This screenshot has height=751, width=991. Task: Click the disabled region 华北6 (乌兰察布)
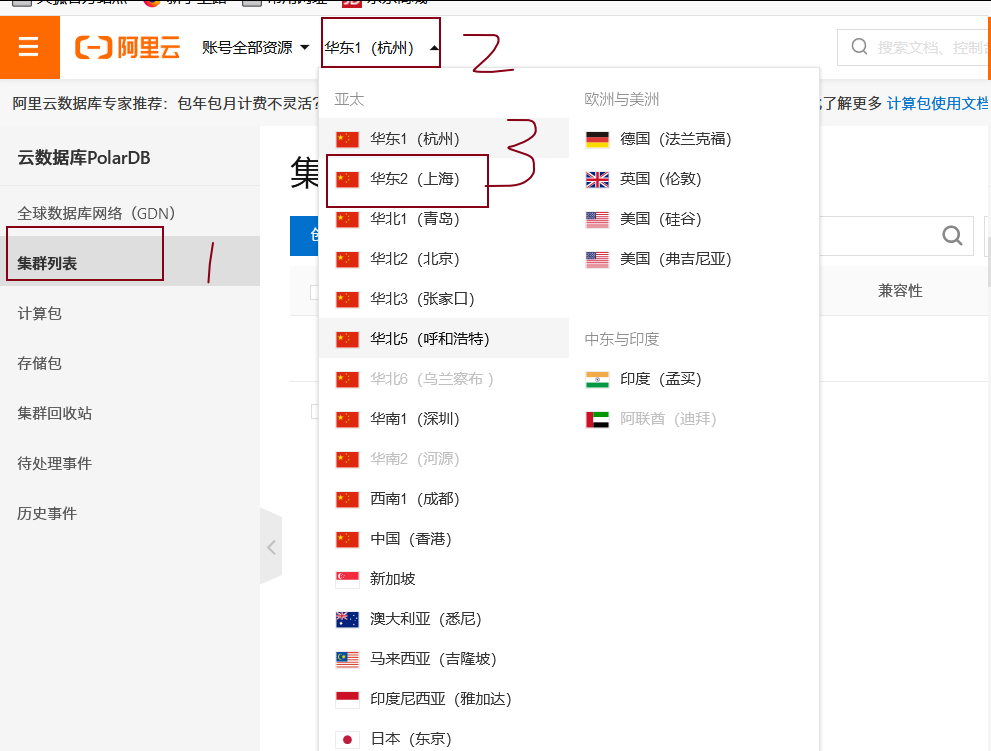444,379
